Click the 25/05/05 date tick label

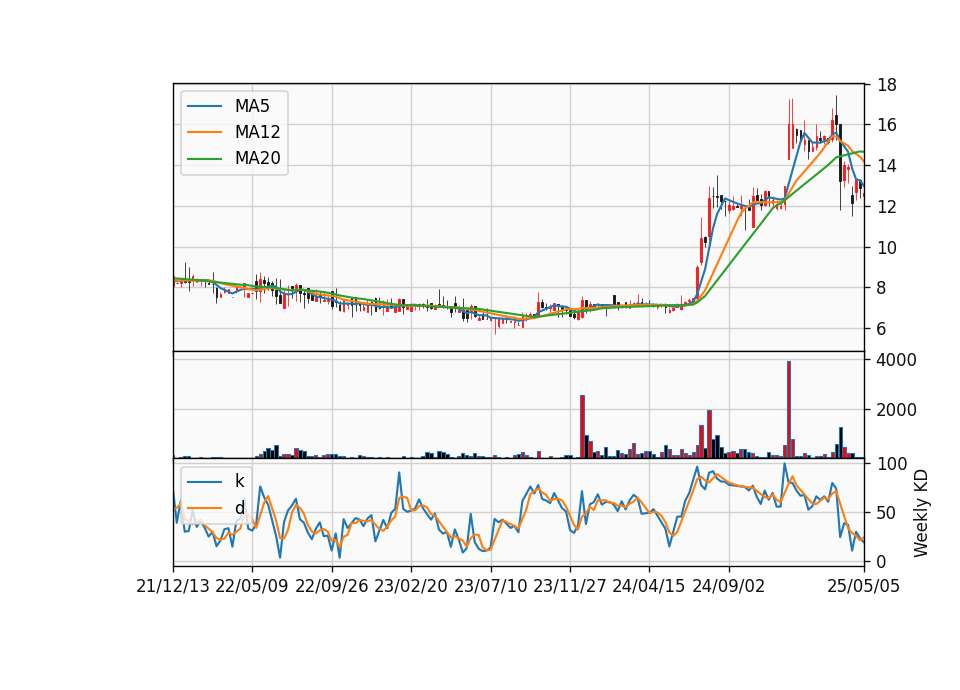pyautogui.click(x=864, y=586)
